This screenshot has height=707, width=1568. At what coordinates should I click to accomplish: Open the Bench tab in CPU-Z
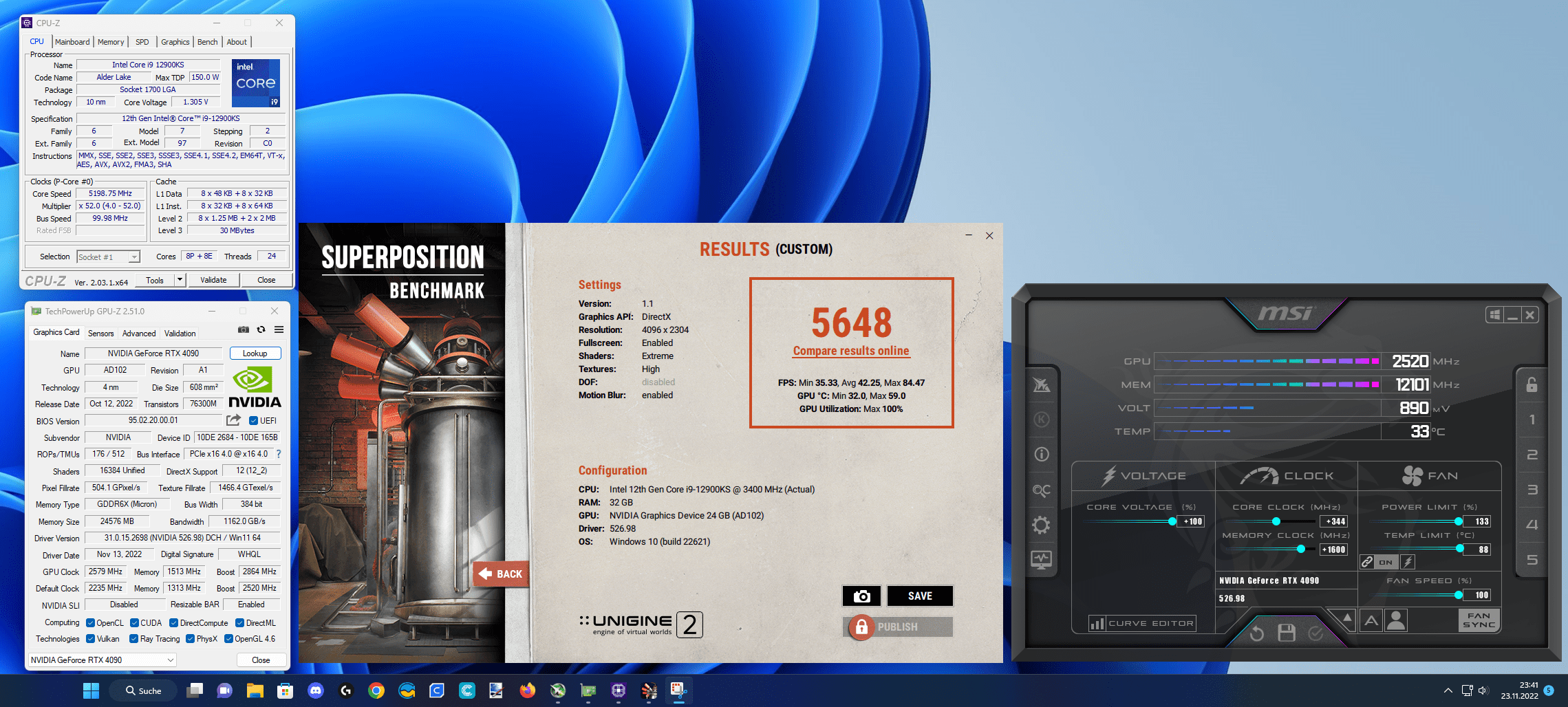pyautogui.click(x=207, y=42)
